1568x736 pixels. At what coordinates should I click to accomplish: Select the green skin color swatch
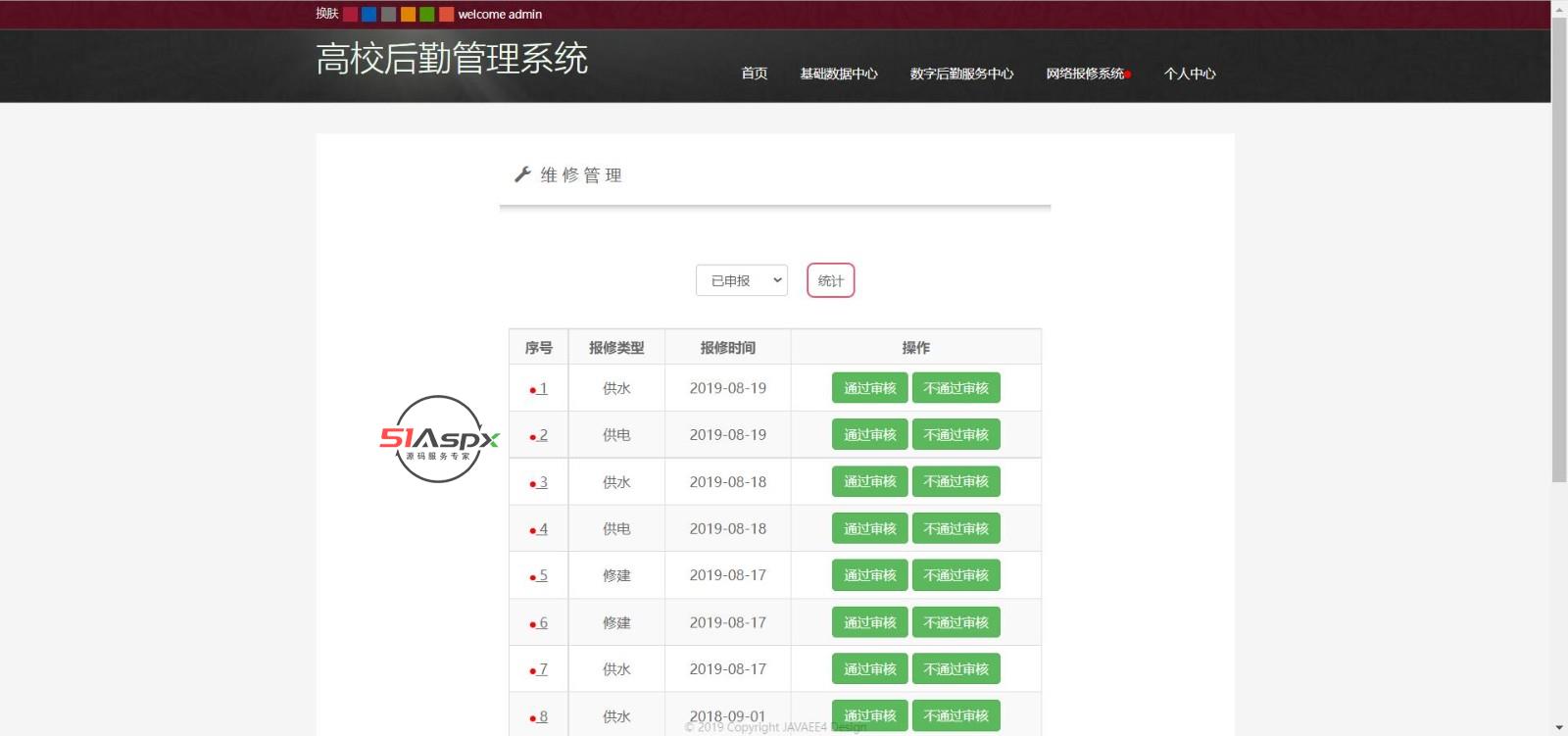click(426, 14)
